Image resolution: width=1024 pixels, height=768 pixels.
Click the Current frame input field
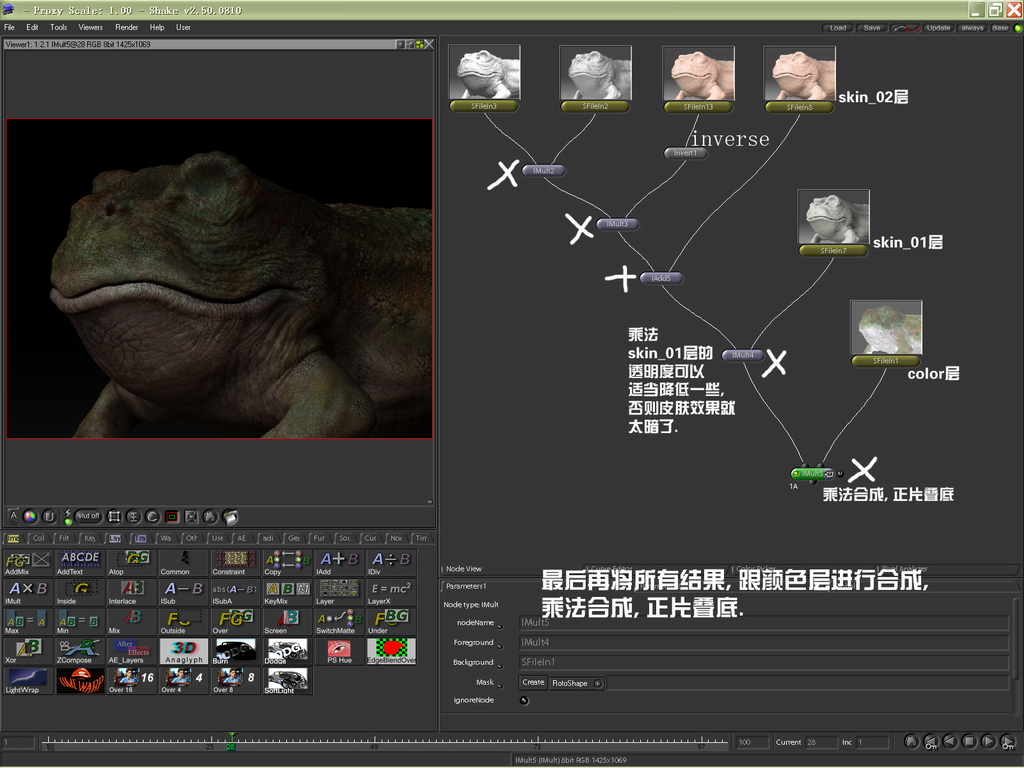click(821, 743)
